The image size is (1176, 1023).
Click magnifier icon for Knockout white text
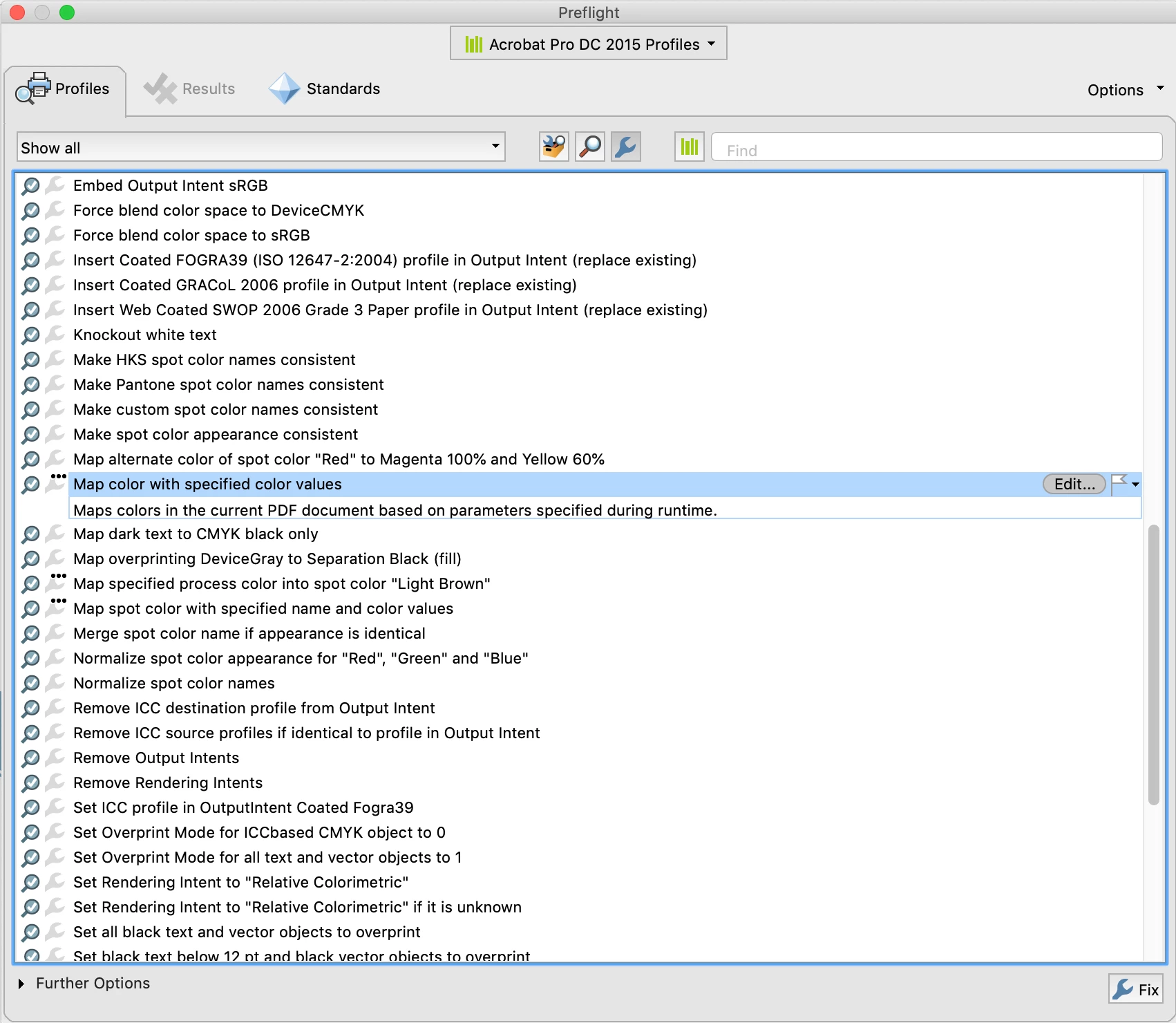30,335
